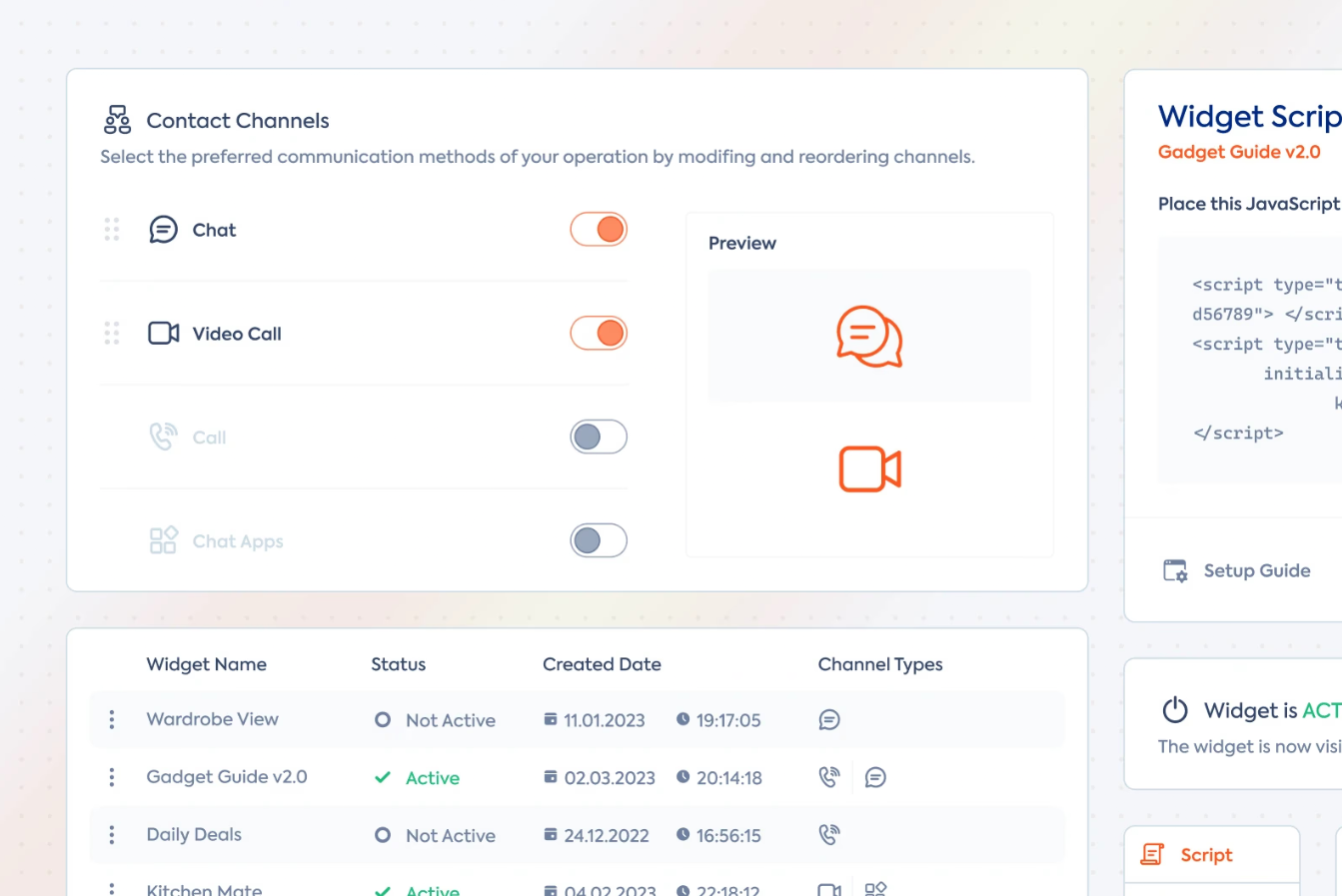
Task: Click the Call phone icon in channel list
Action: pyautogui.click(x=163, y=437)
